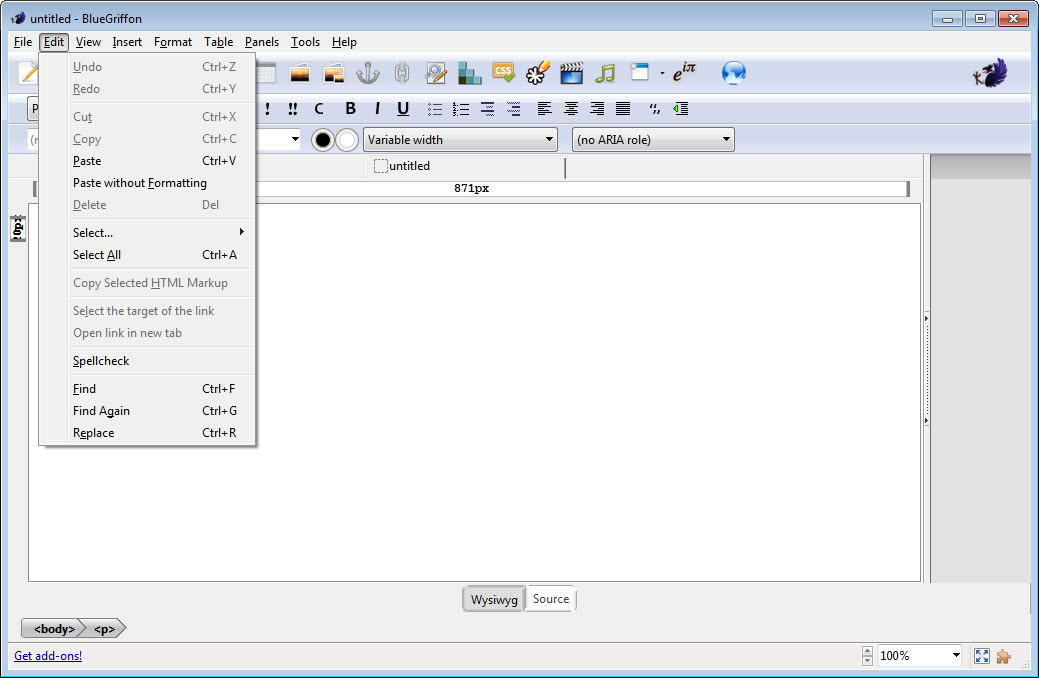Click the anchor insert icon
The image size is (1039, 678).
[368, 73]
